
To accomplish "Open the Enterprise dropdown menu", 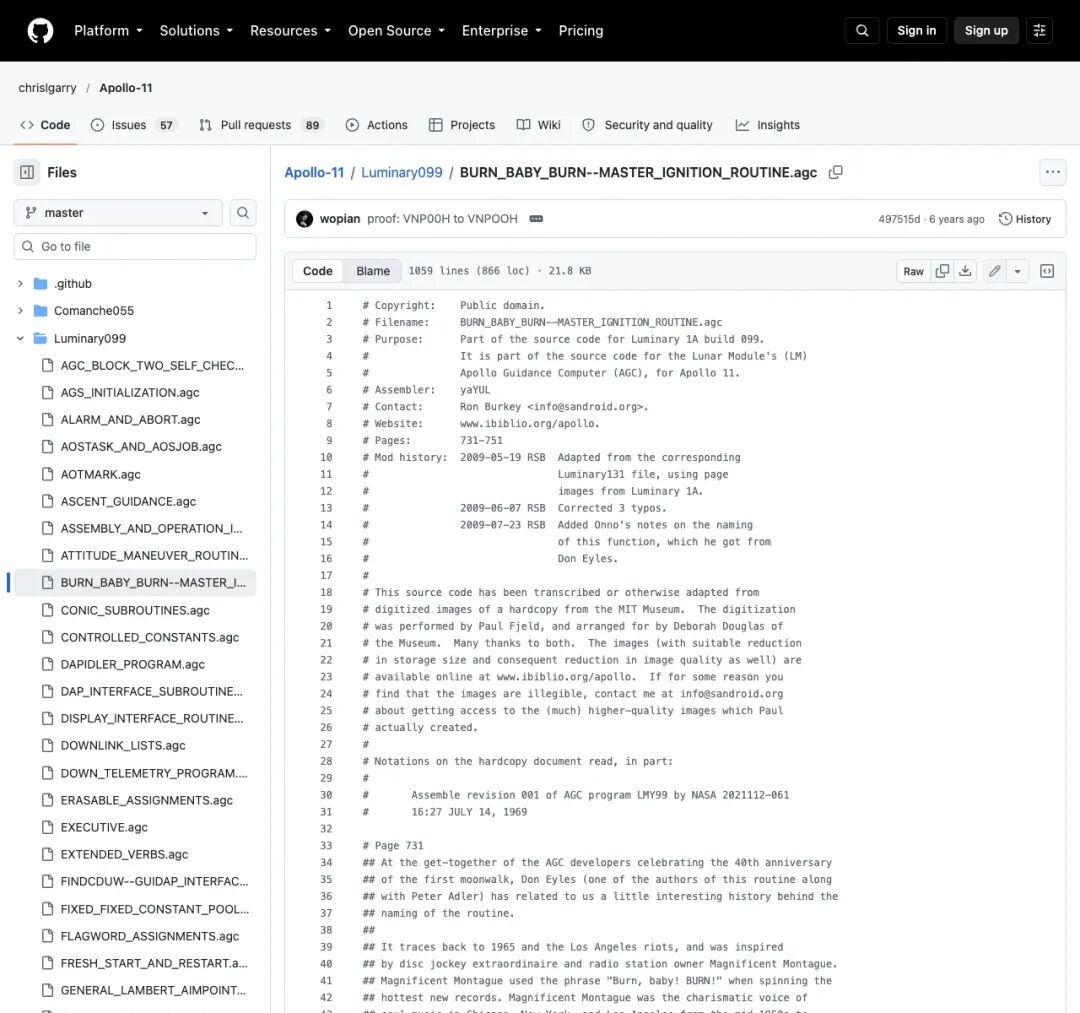I will click(x=501, y=30).
